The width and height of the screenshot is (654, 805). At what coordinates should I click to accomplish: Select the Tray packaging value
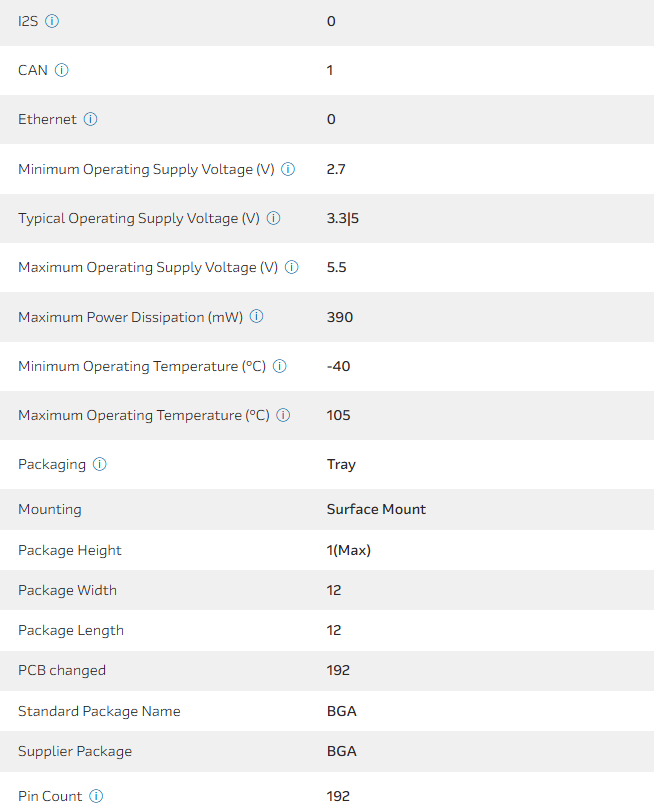[x=341, y=464]
